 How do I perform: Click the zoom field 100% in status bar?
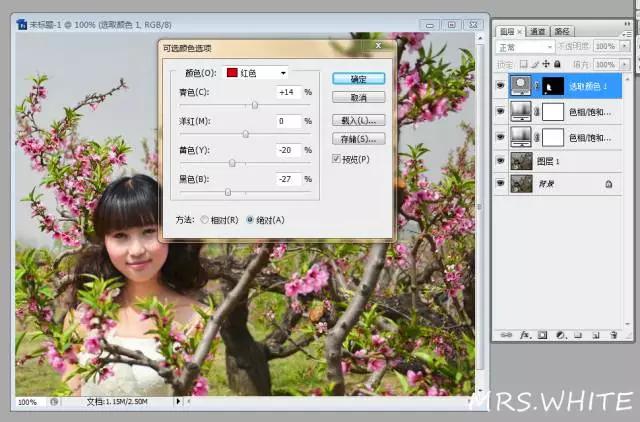tap(31, 402)
